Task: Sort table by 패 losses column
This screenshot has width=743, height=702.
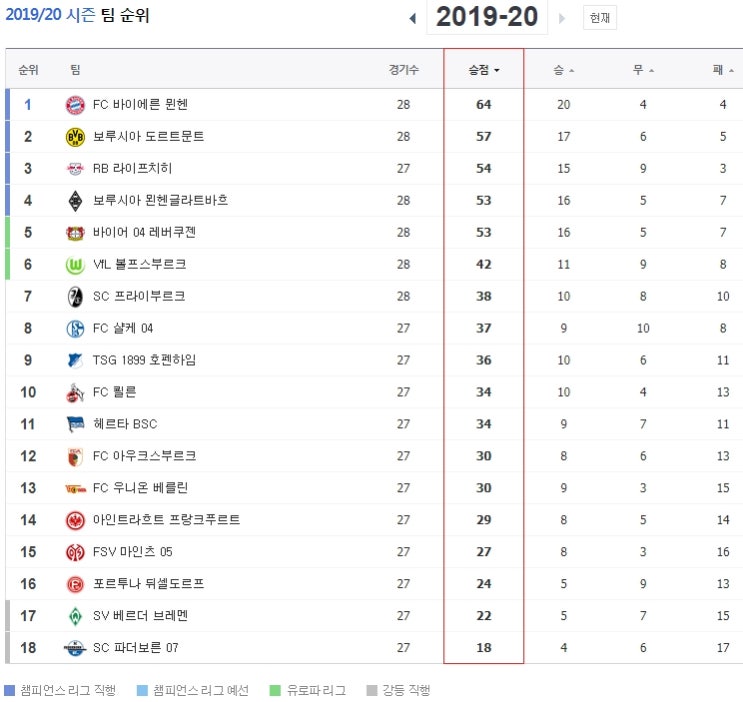Action: coord(723,70)
